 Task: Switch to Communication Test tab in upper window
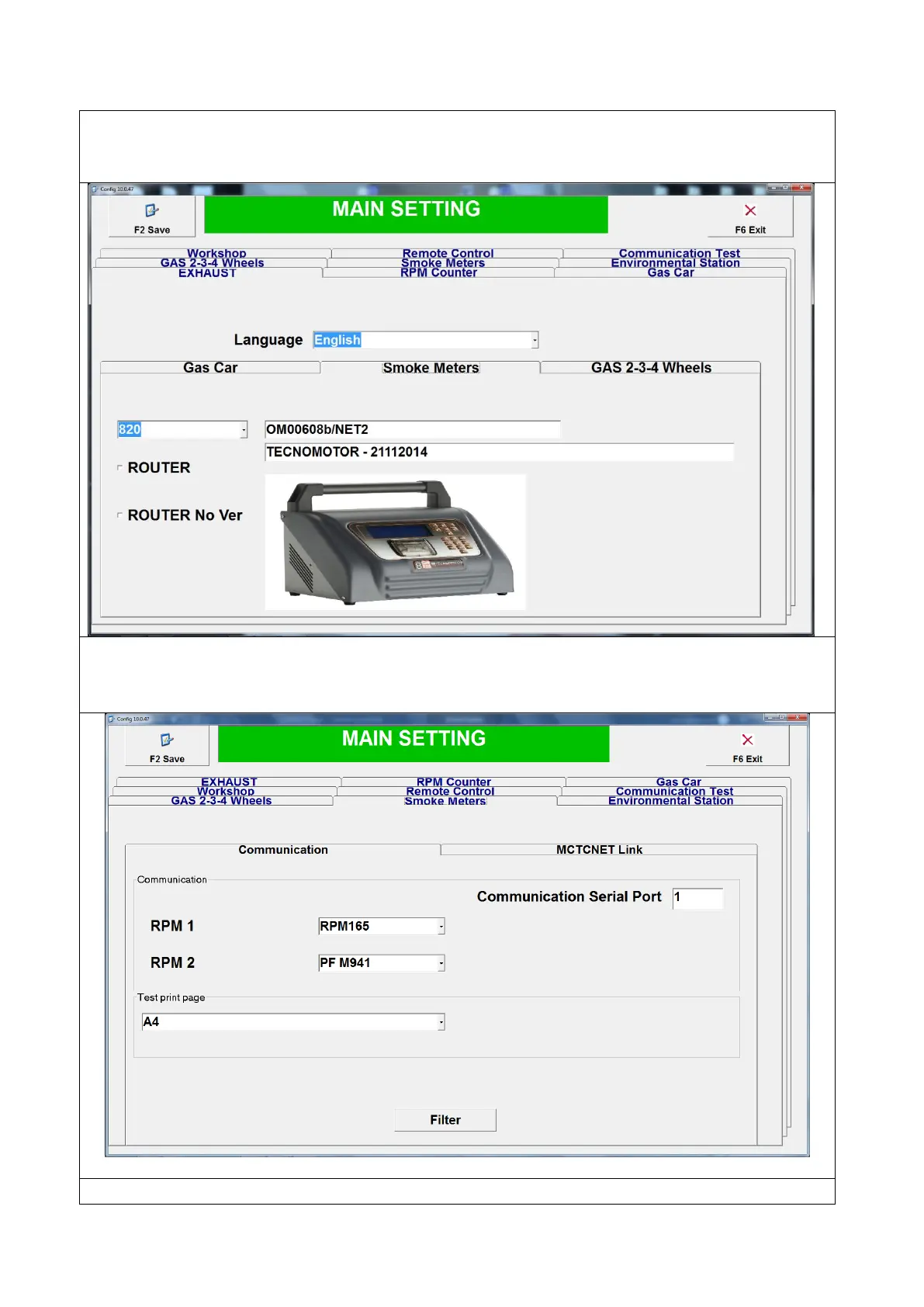[x=679, y=253]
